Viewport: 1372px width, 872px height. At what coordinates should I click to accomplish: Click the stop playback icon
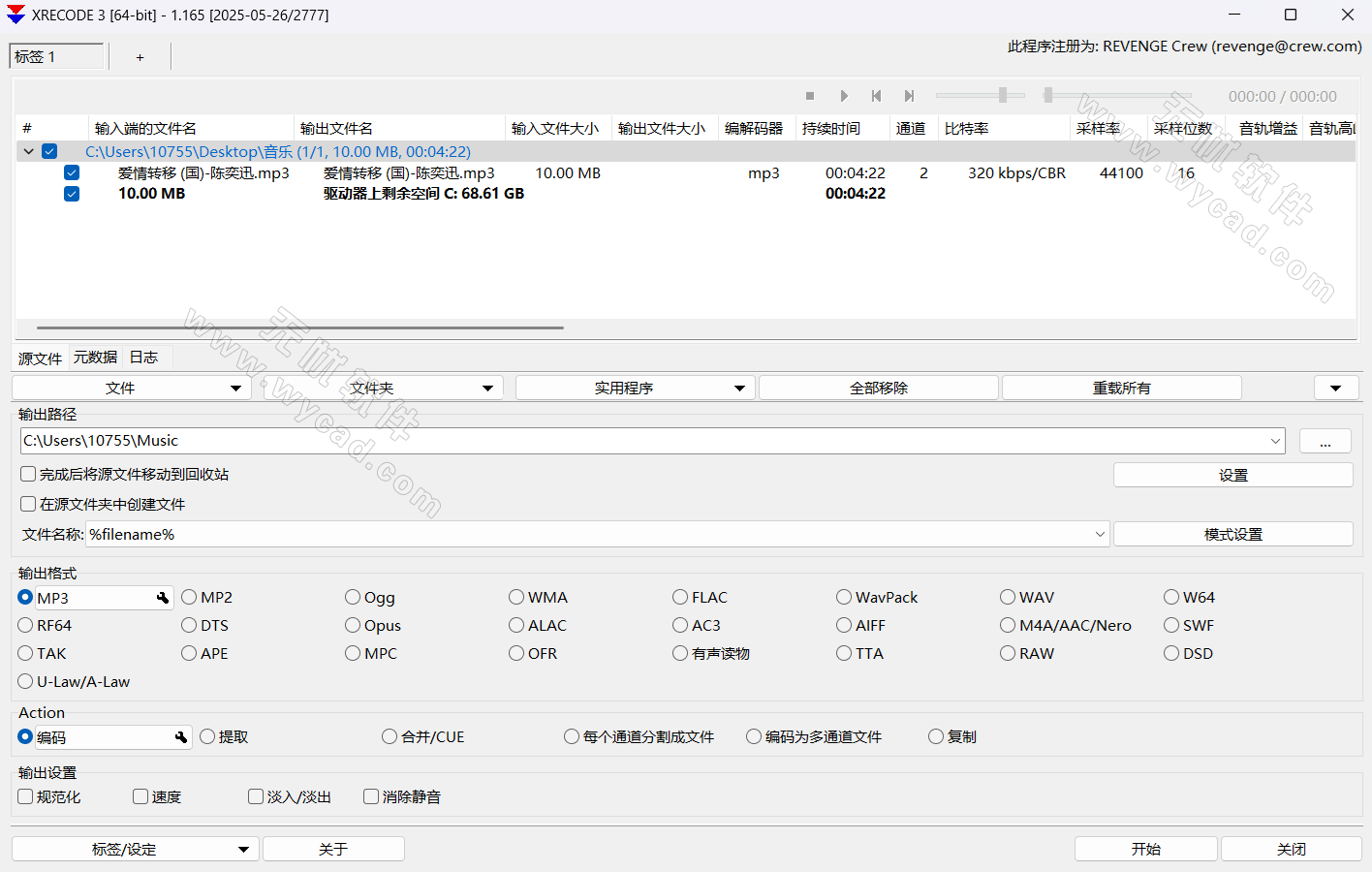coord(810,96)
